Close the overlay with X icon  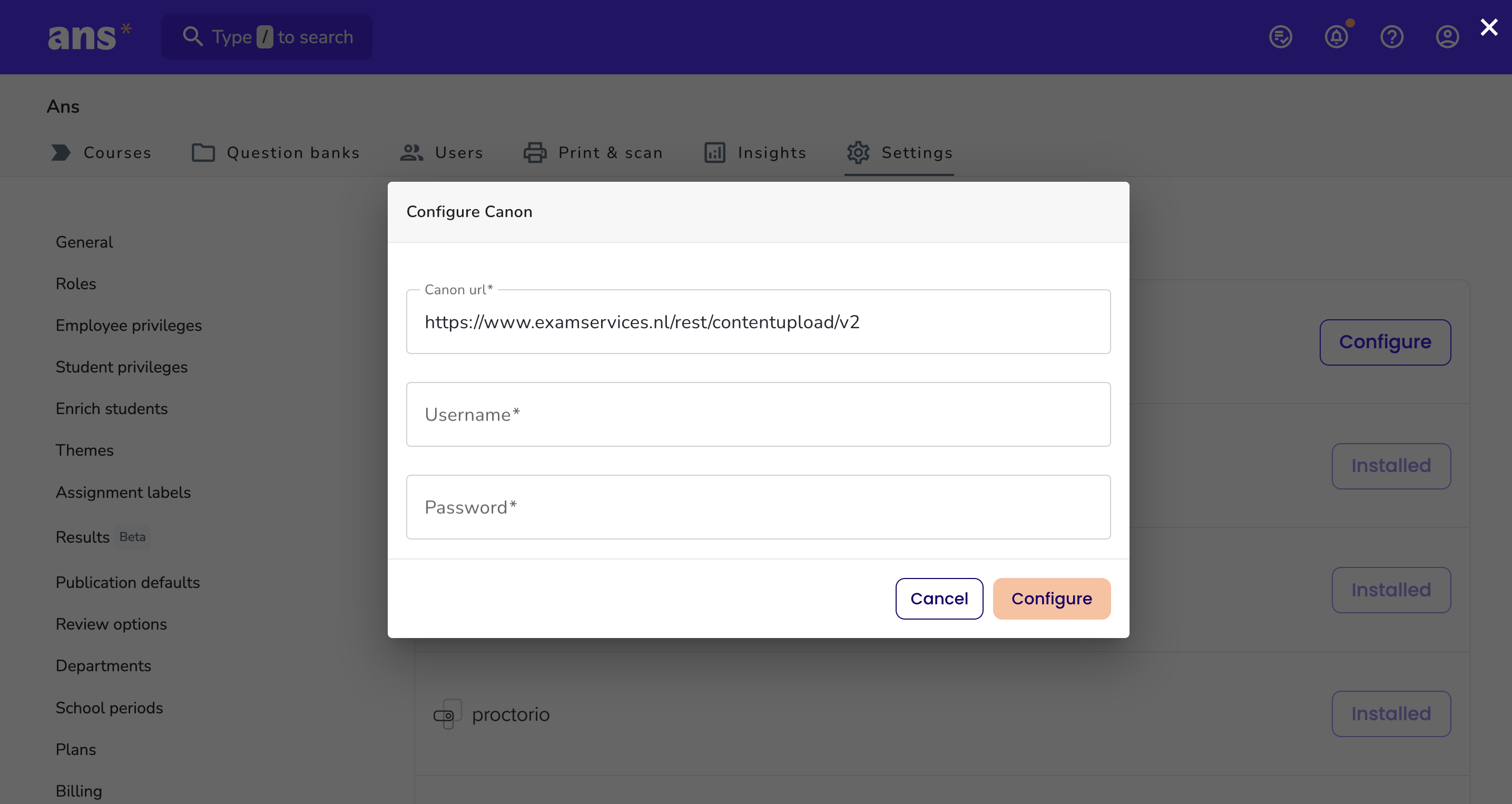[1489, 27]
